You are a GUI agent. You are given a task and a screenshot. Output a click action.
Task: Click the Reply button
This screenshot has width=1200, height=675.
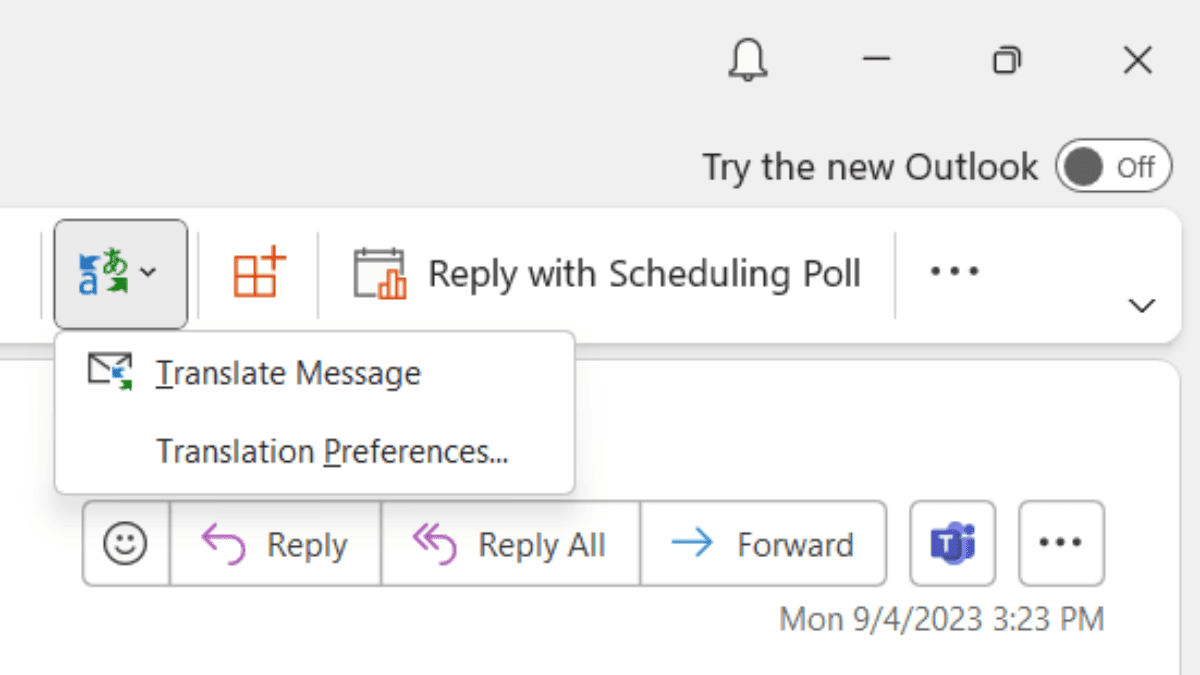click(275, 544)
